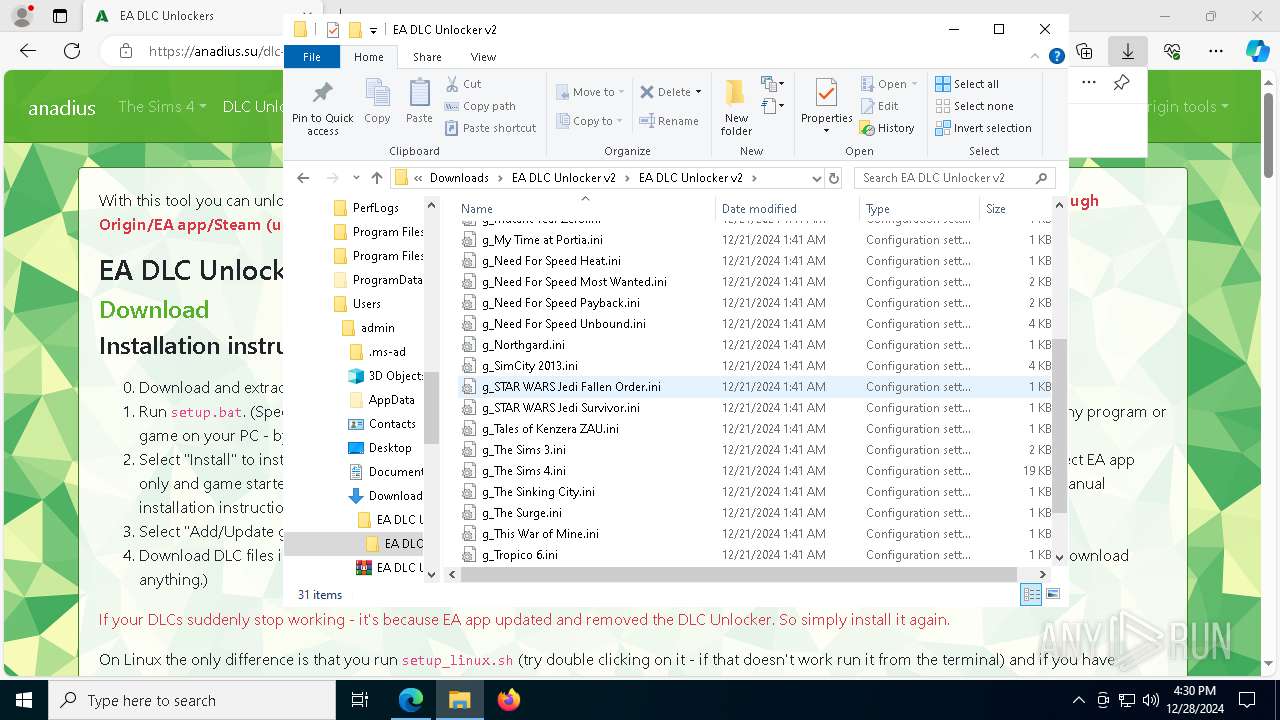Open Edge downloads icon
The height and width of the screenshot is (720, 1280).
click(x=1128, y=51)
